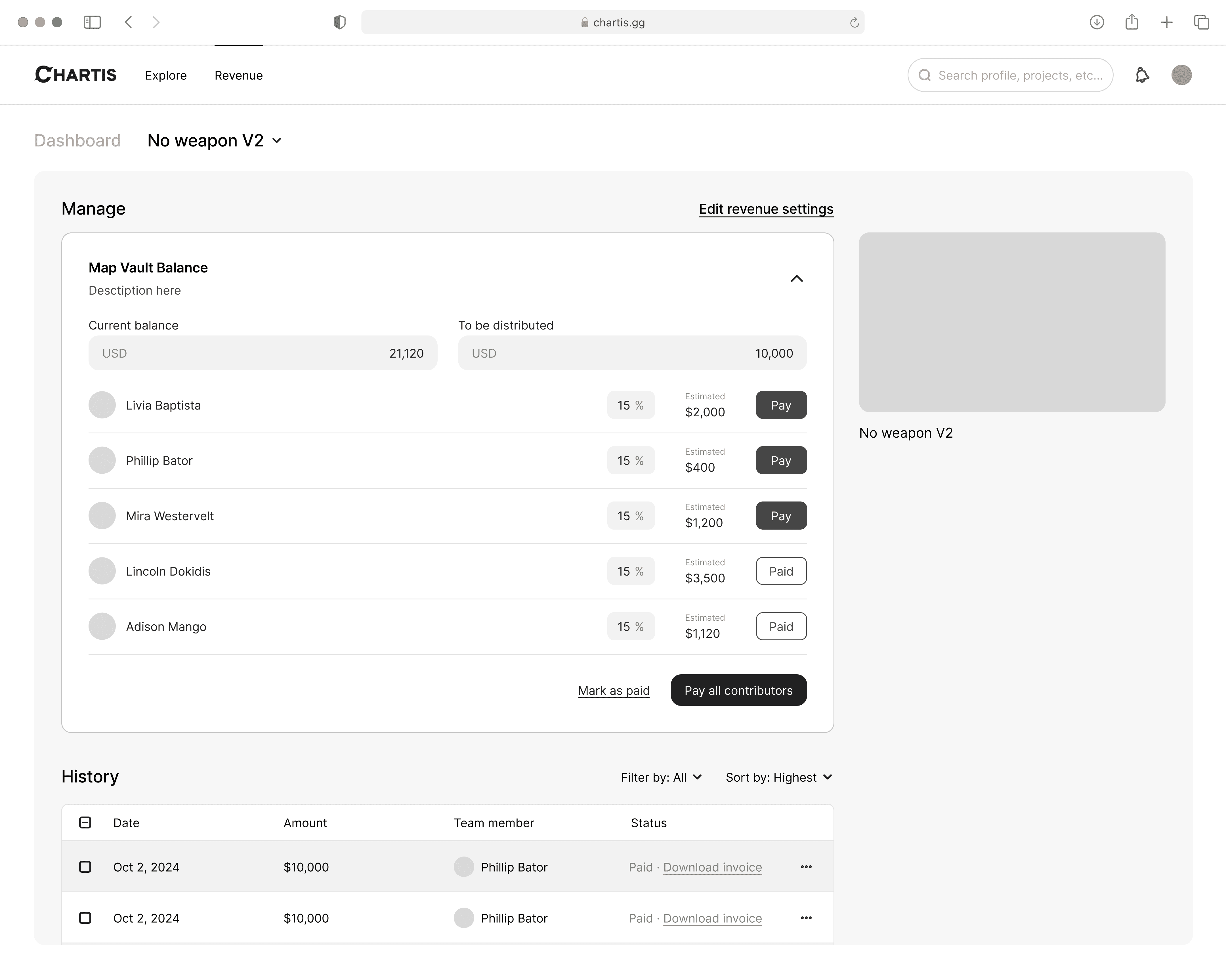Open the user profile avatar
Viewport: 1226px width, 980px height.
(1181, 75)
